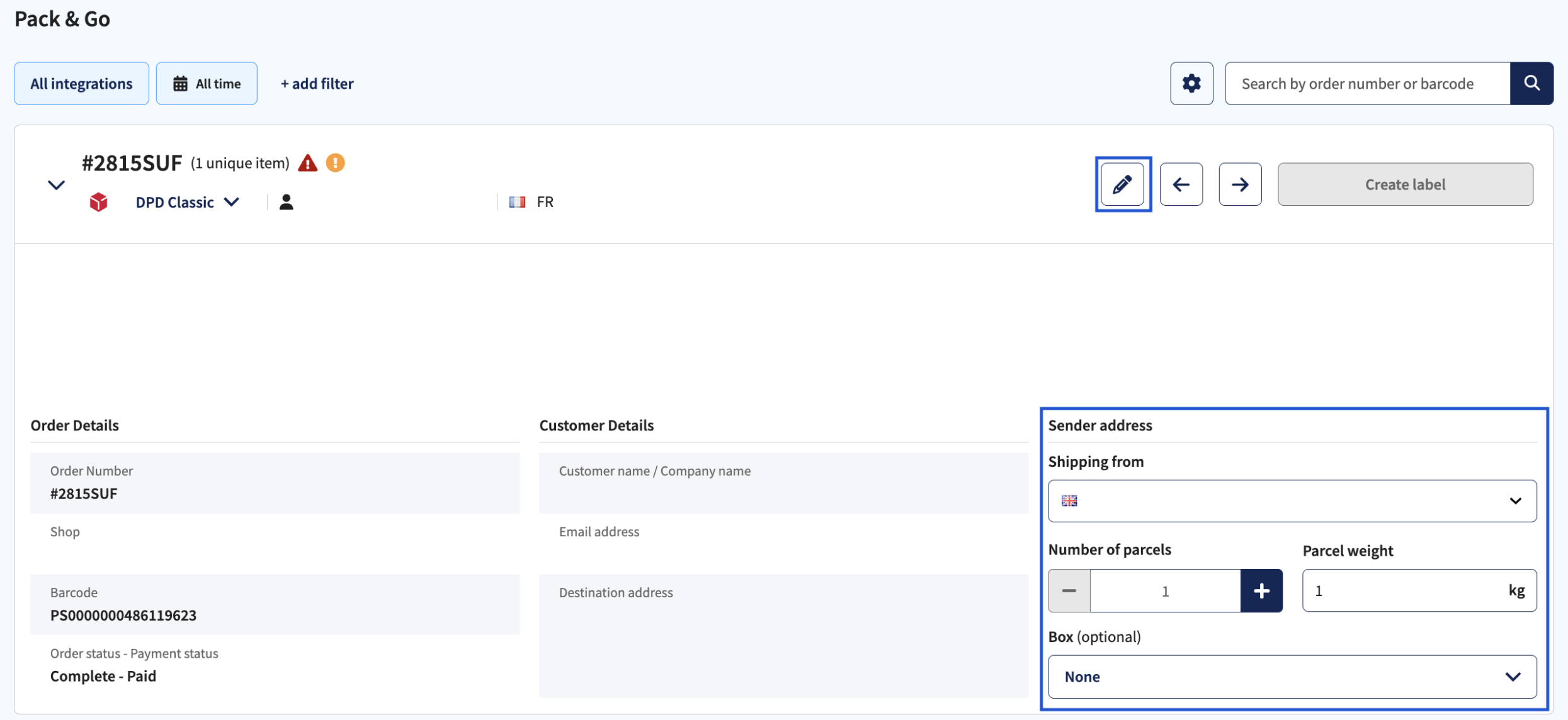1568x720 pixels.
Task: Click the orange exclamation alert icon
Action: pos(335,163)
